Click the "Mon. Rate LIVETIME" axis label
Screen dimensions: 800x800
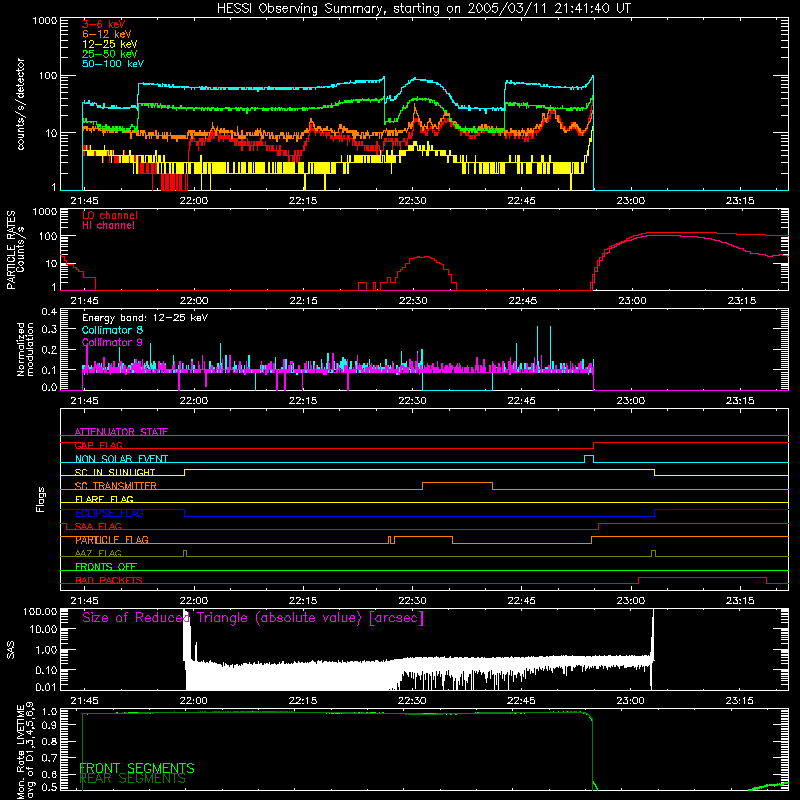pyautogui.click(x=26, y=752)
